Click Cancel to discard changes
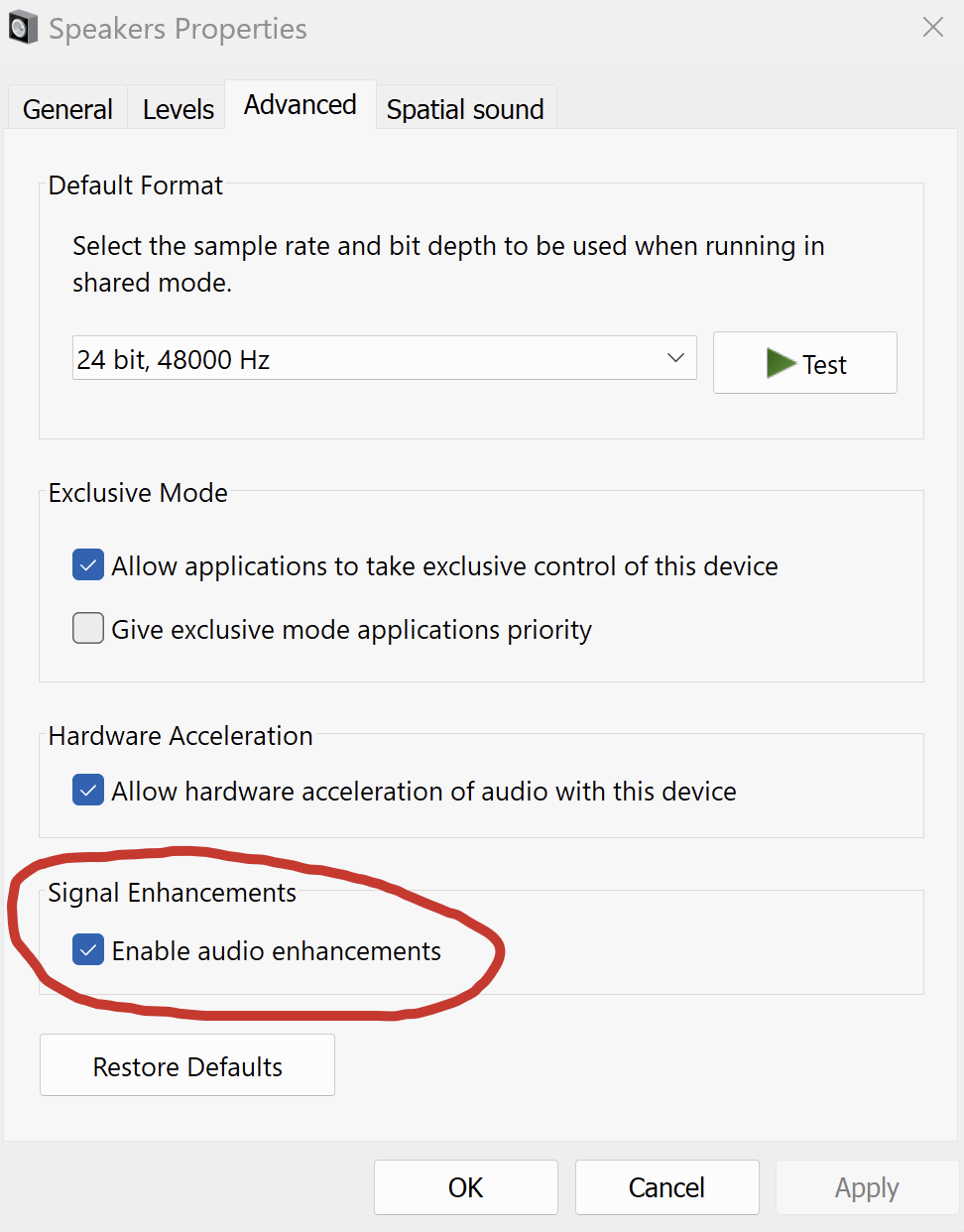 [666, 1187]
